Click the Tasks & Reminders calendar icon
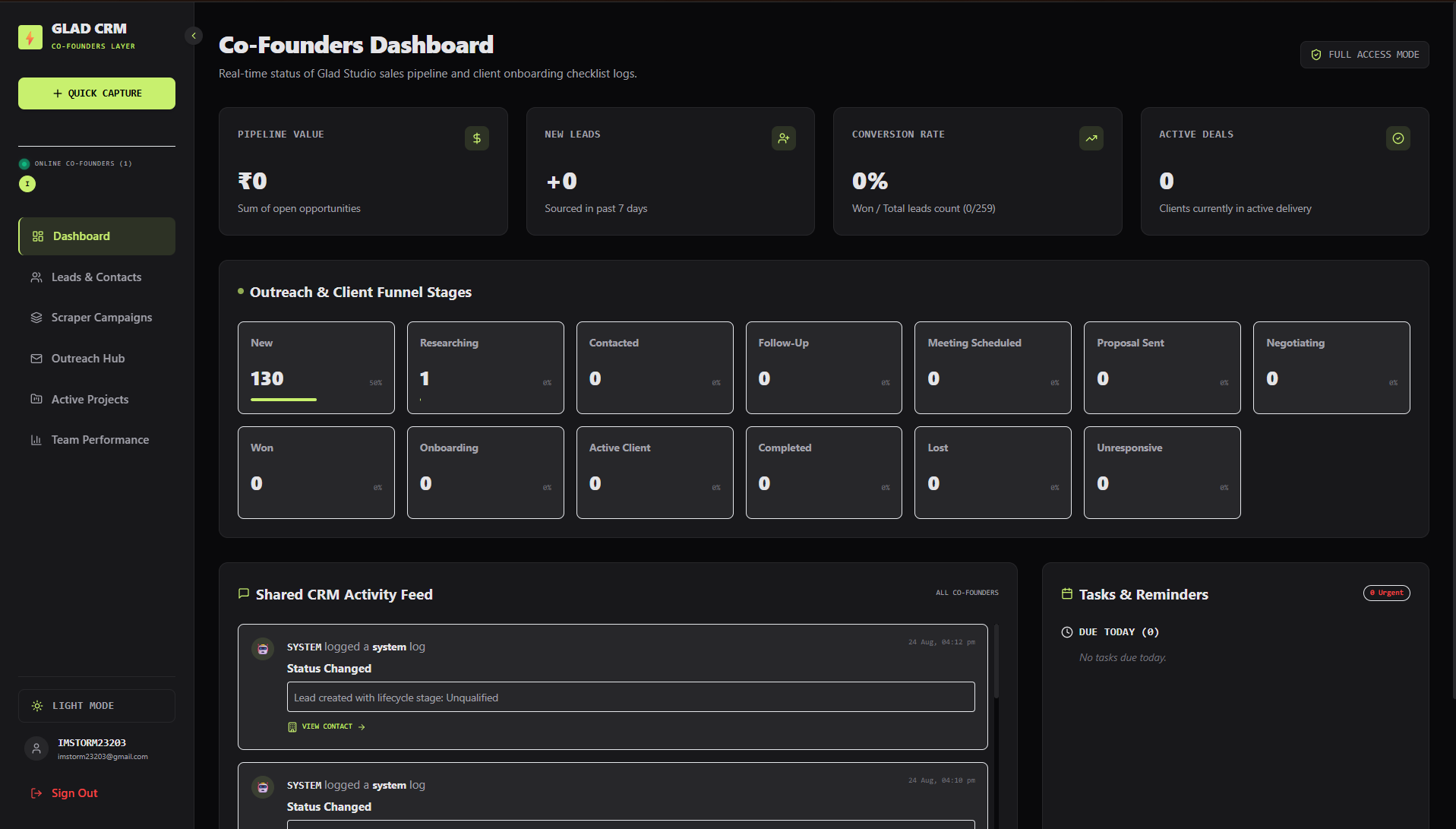 [1067, 593]
